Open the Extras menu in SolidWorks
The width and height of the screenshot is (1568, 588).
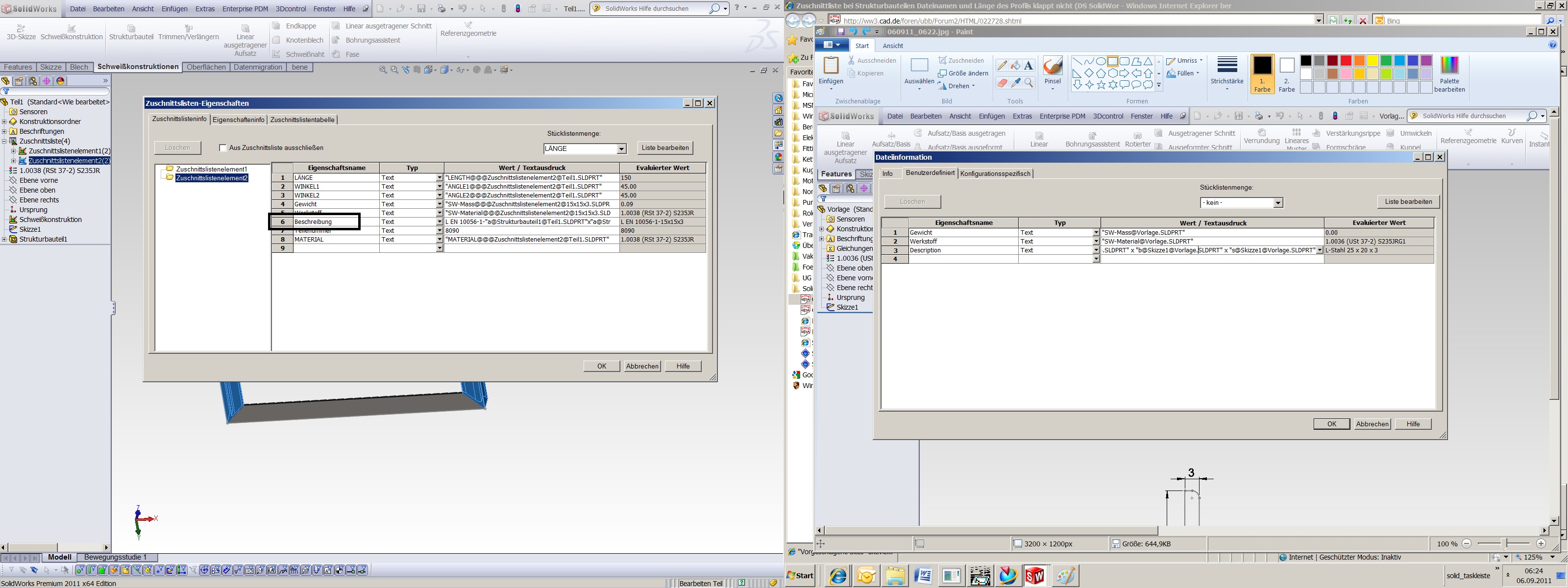point(205,9)
